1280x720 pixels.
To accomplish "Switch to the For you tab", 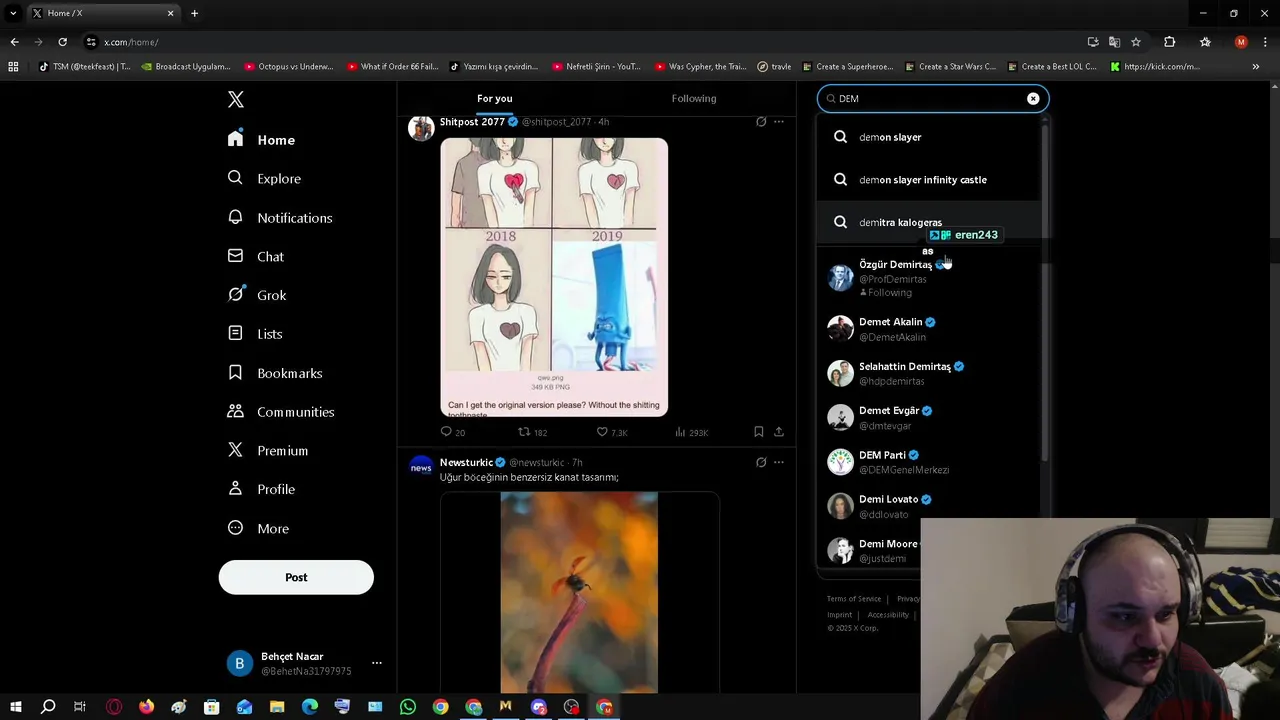I will [495, 98].
